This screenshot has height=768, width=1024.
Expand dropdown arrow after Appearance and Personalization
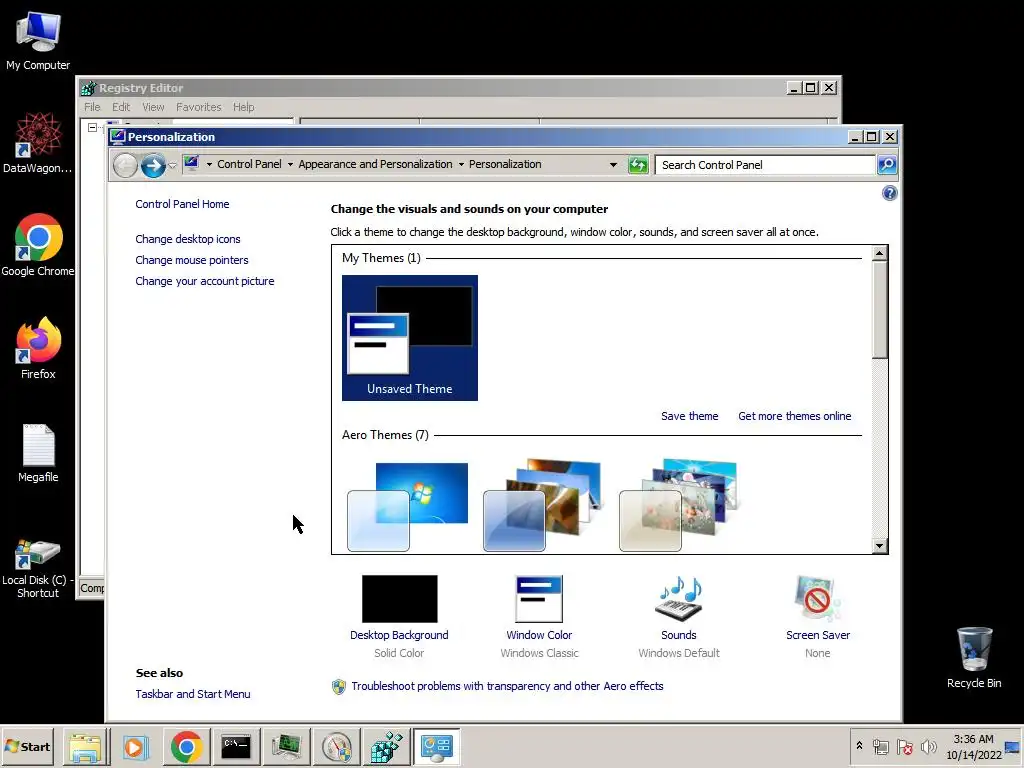461,165
